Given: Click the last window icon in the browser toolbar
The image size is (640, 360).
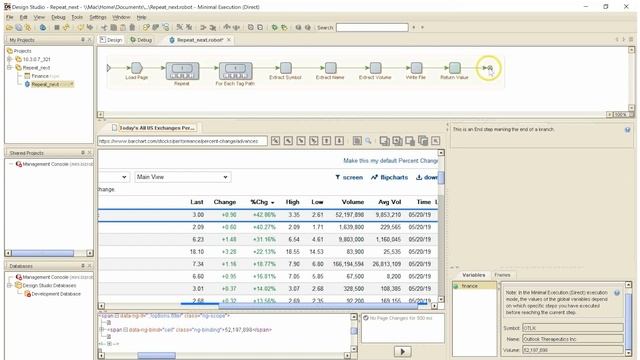Looking at the screenshot, I should click(x=436, y=141).
